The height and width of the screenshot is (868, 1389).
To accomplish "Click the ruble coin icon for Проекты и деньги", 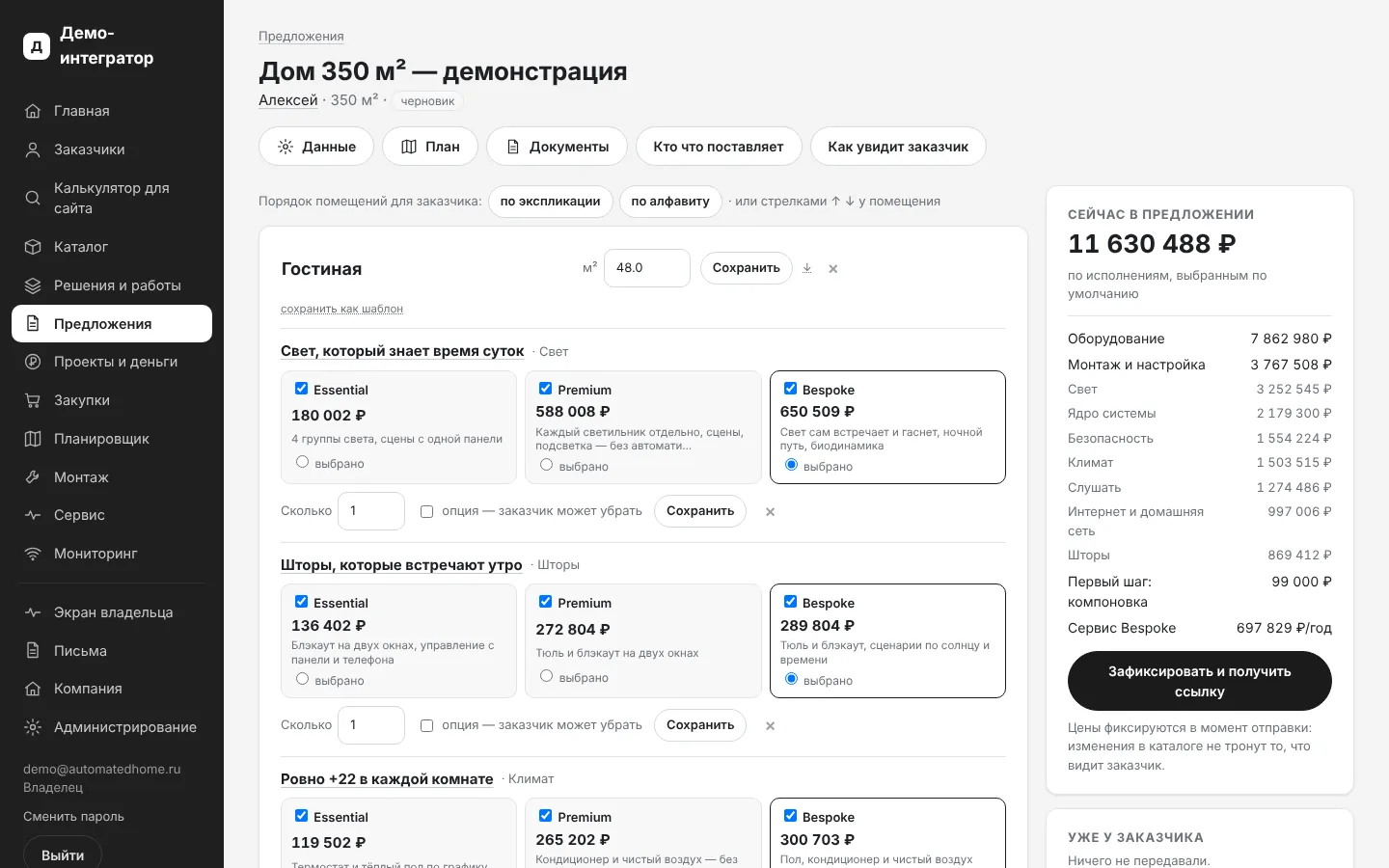I will [33, 362].
